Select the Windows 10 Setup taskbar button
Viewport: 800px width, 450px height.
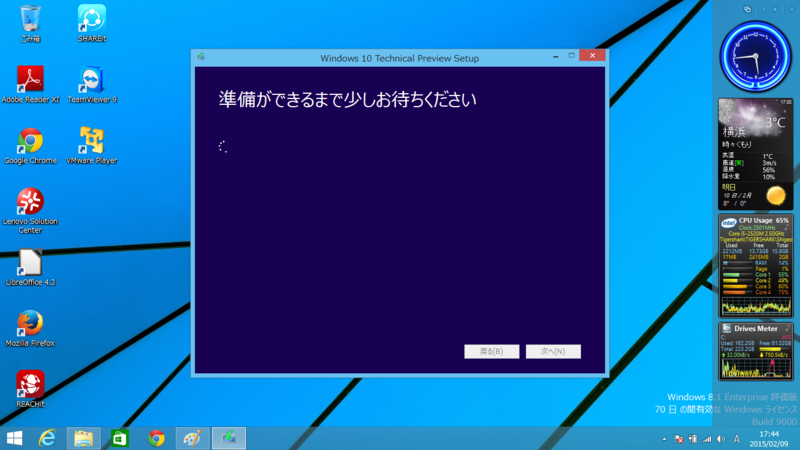point(229,438)
